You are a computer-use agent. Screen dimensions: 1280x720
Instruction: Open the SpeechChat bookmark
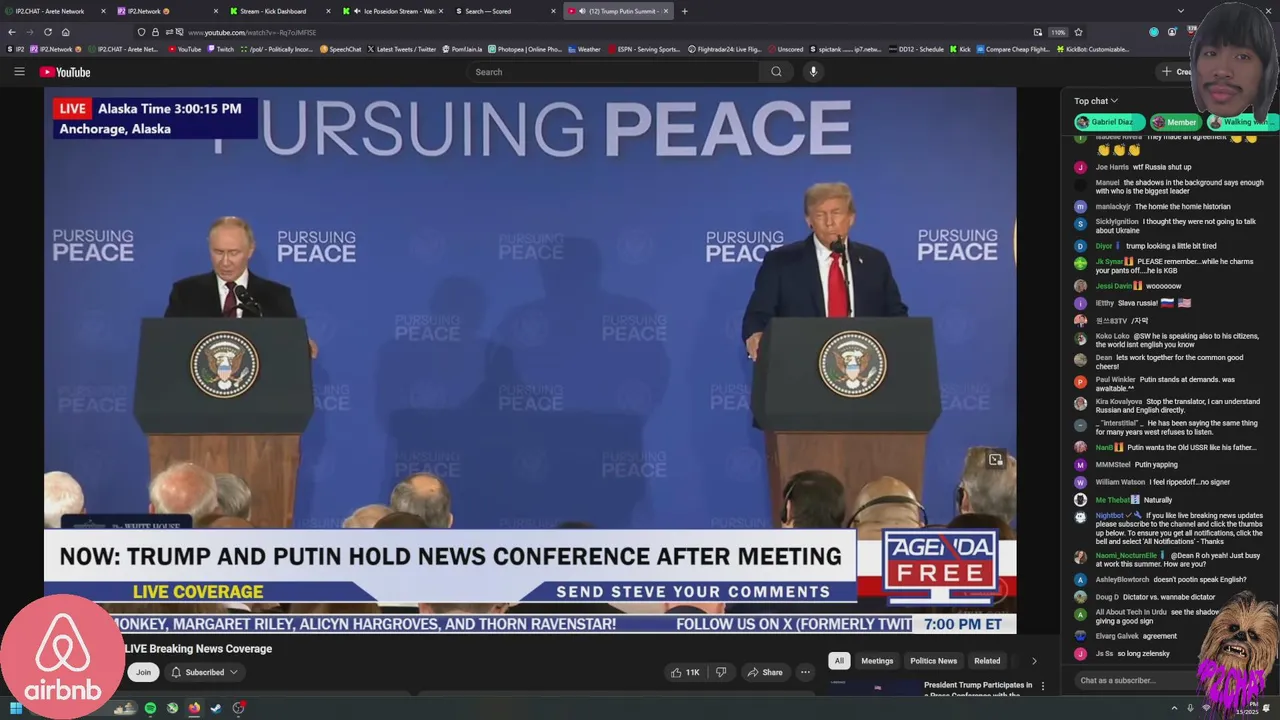click(x=340, y=49)
